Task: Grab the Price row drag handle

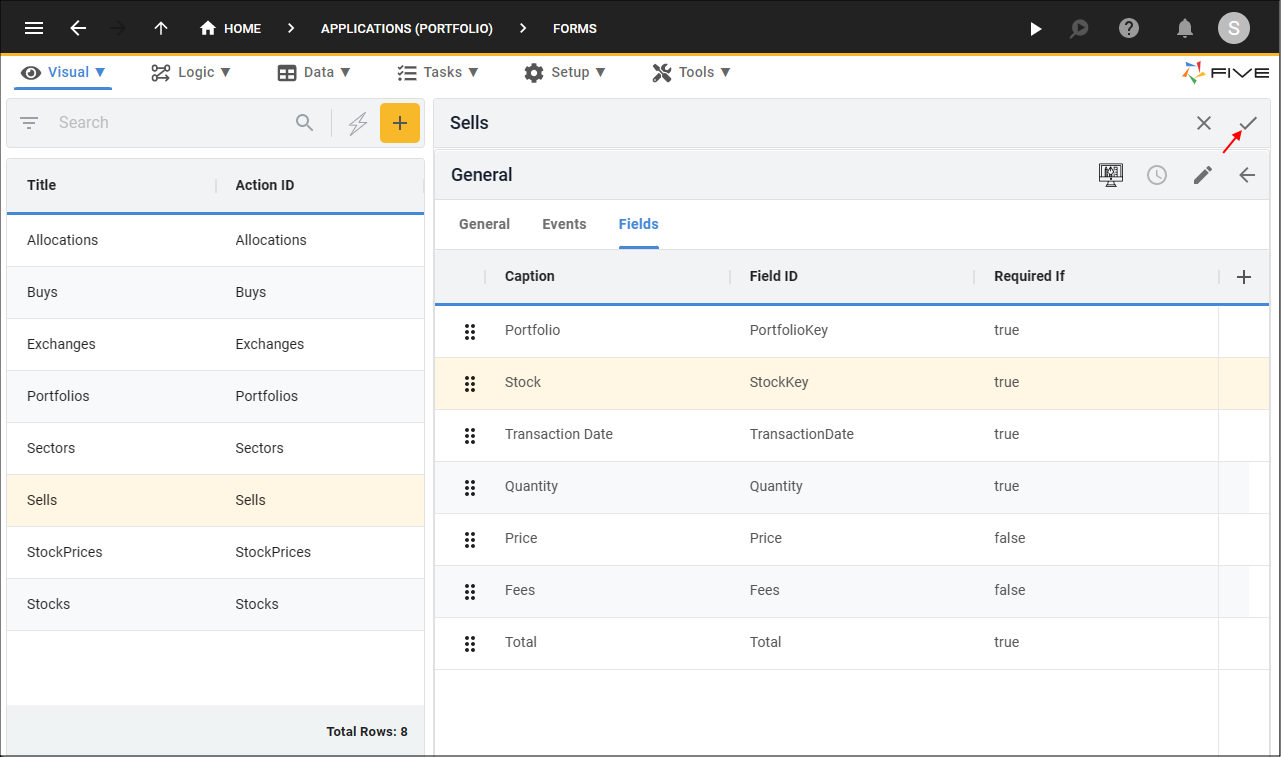Action: 470,539
